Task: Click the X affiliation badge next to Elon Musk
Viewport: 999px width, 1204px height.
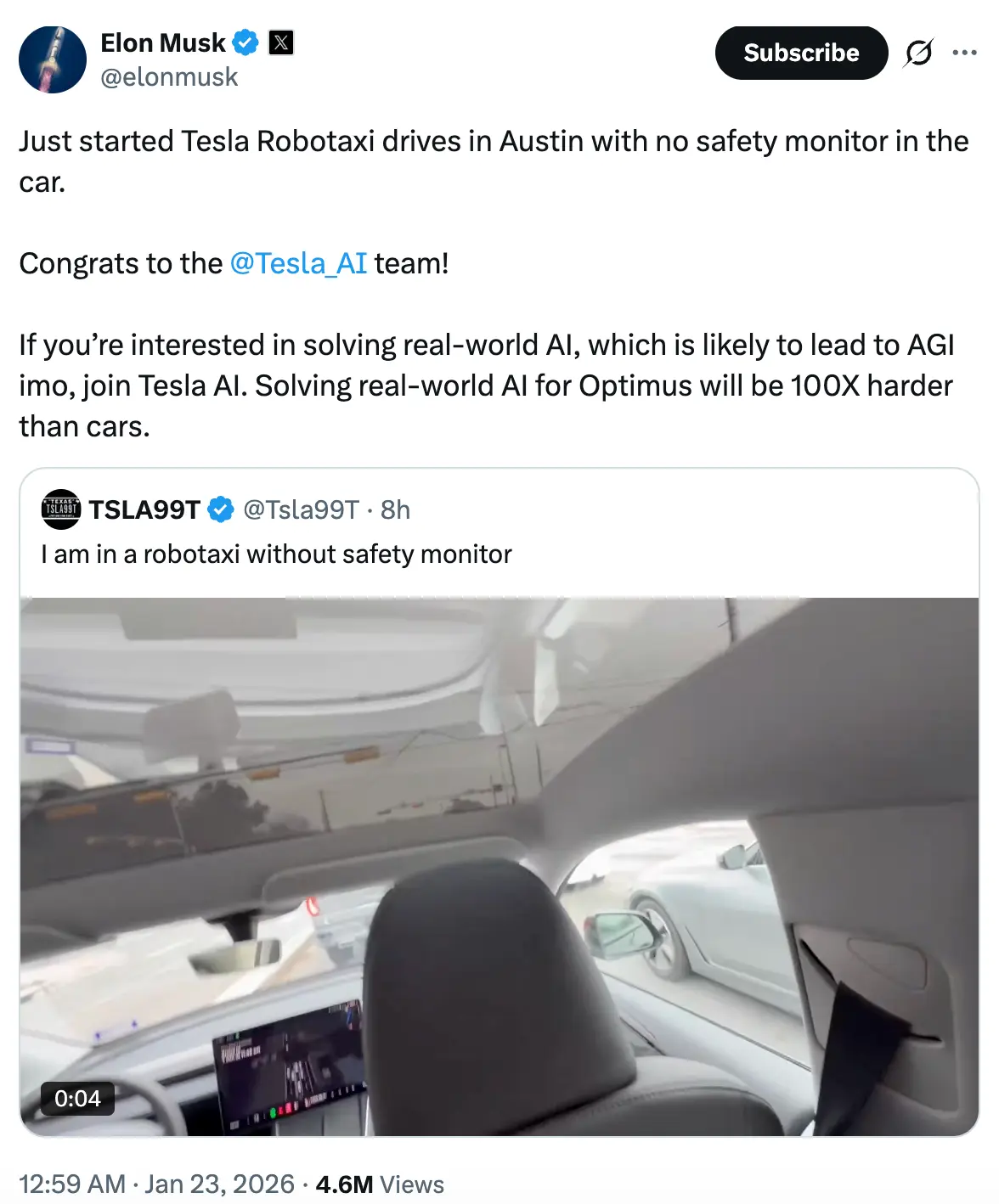Action: 281,42
